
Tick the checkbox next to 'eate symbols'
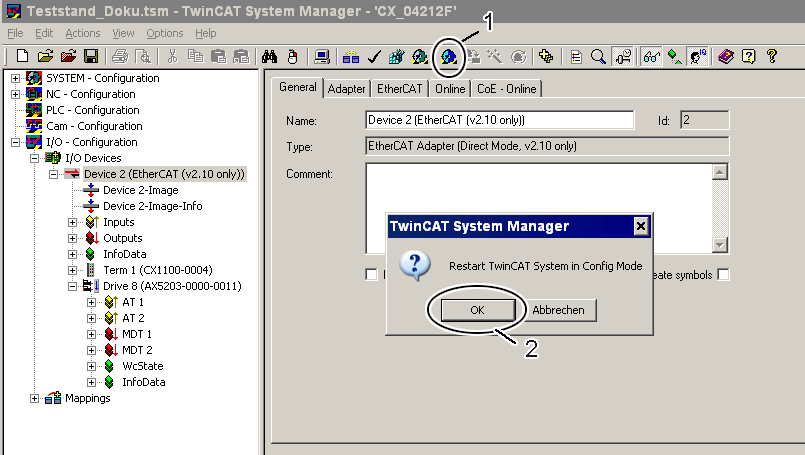[x=723, y=275]
